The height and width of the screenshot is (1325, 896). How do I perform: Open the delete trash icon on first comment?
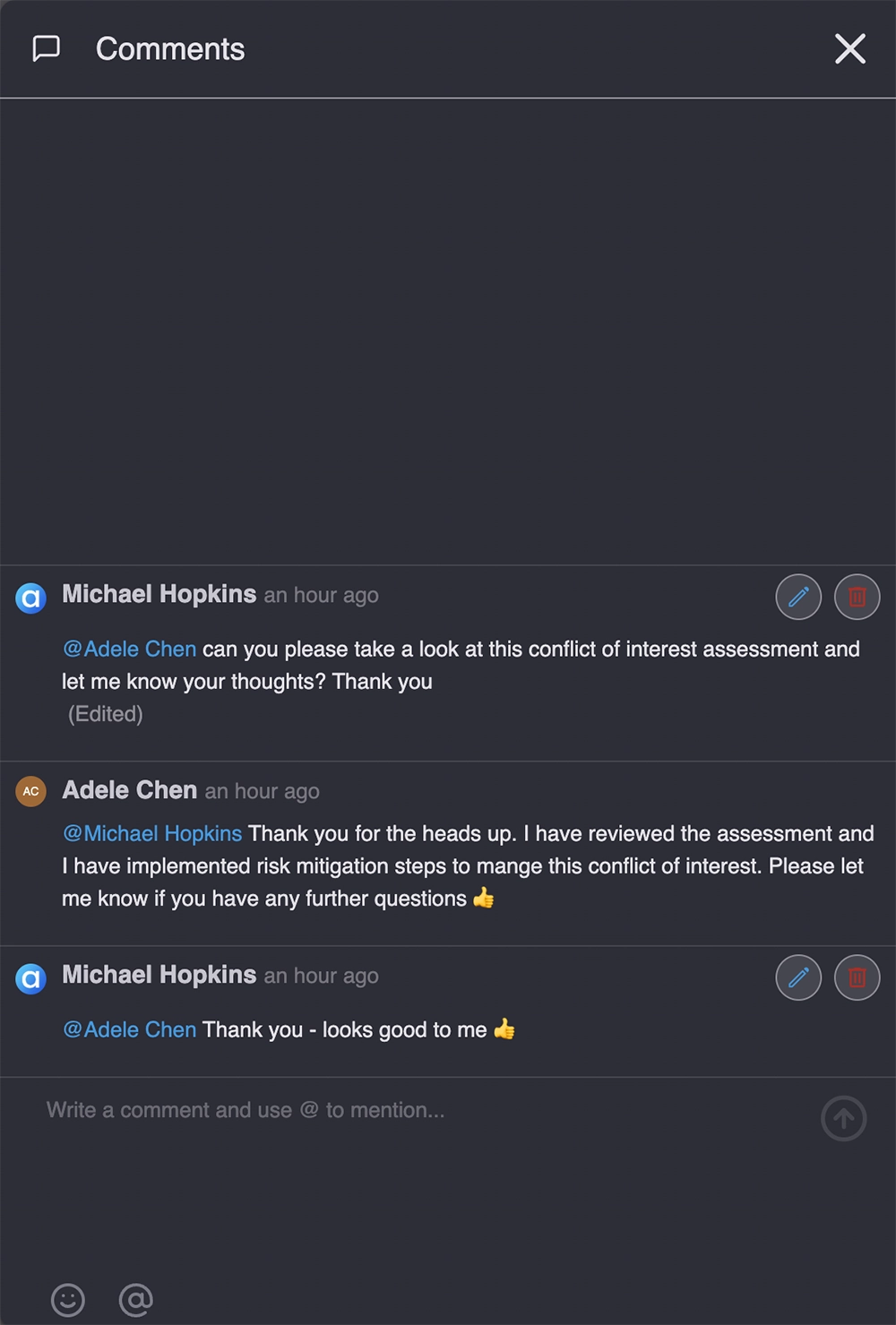tap(857, 597)
